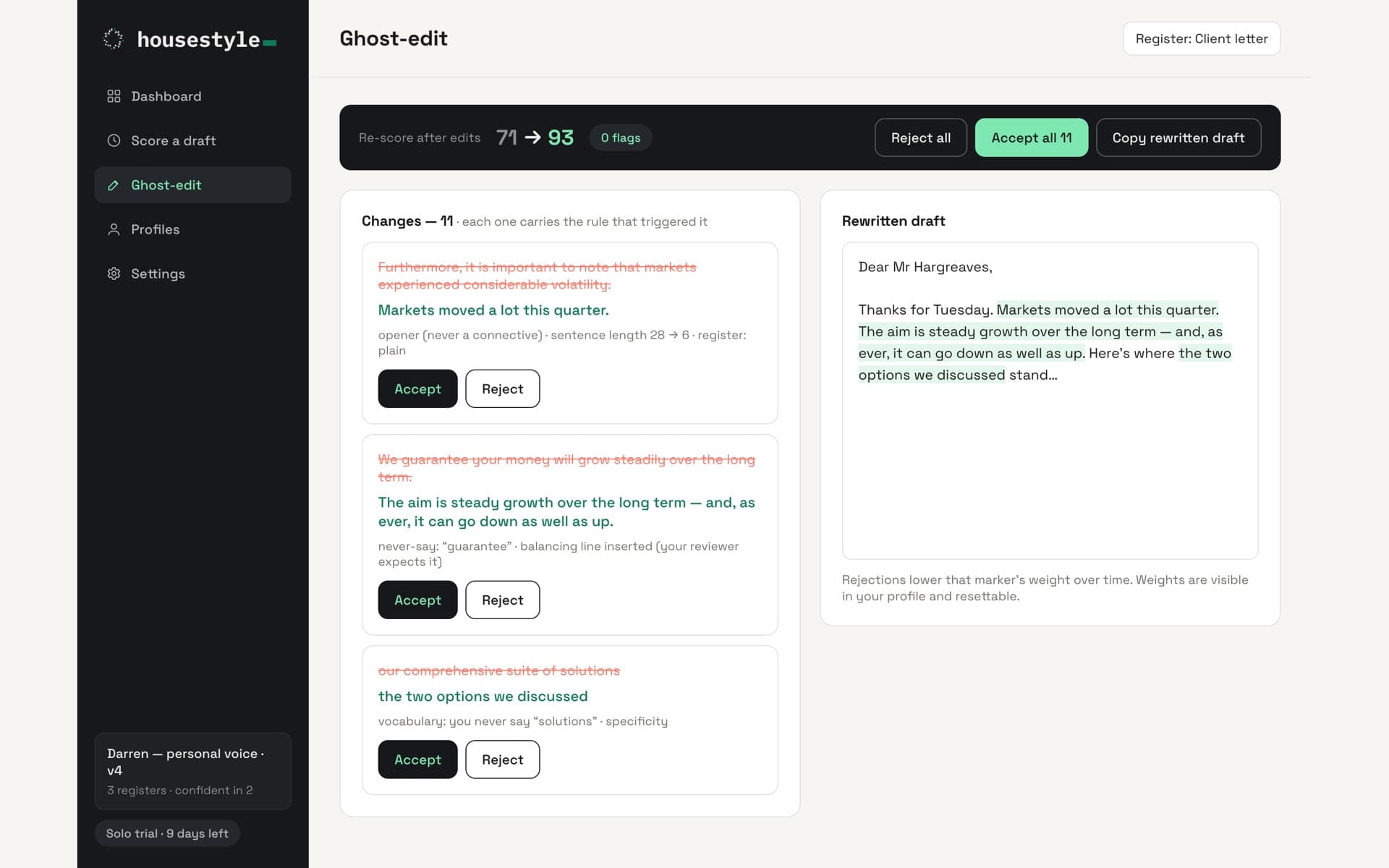Accept all 11 changes
Screen dimensions: 1389x868
(1032, 137)
